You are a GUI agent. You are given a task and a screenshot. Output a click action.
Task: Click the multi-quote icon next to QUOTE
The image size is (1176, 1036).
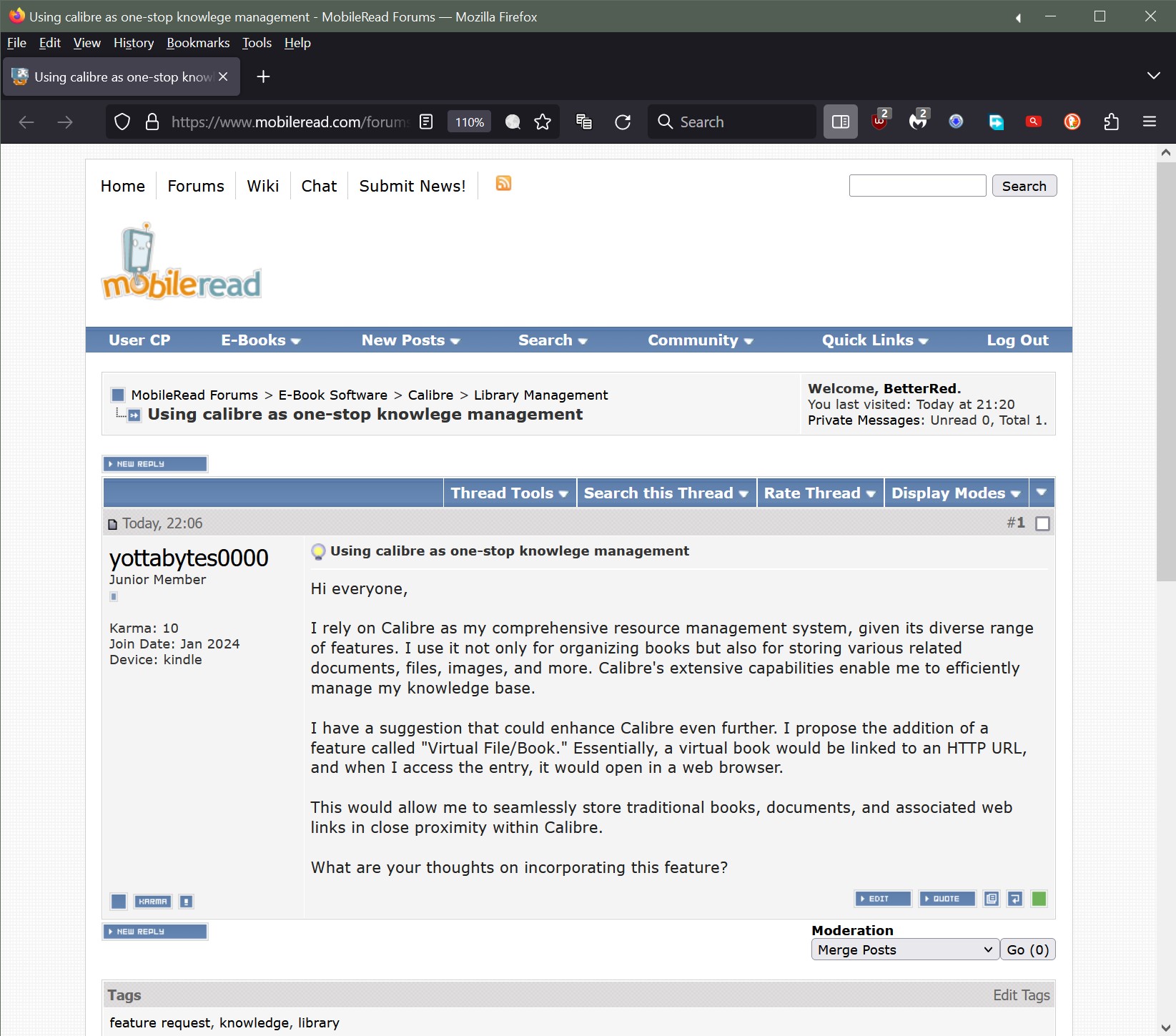click(991, 899)
